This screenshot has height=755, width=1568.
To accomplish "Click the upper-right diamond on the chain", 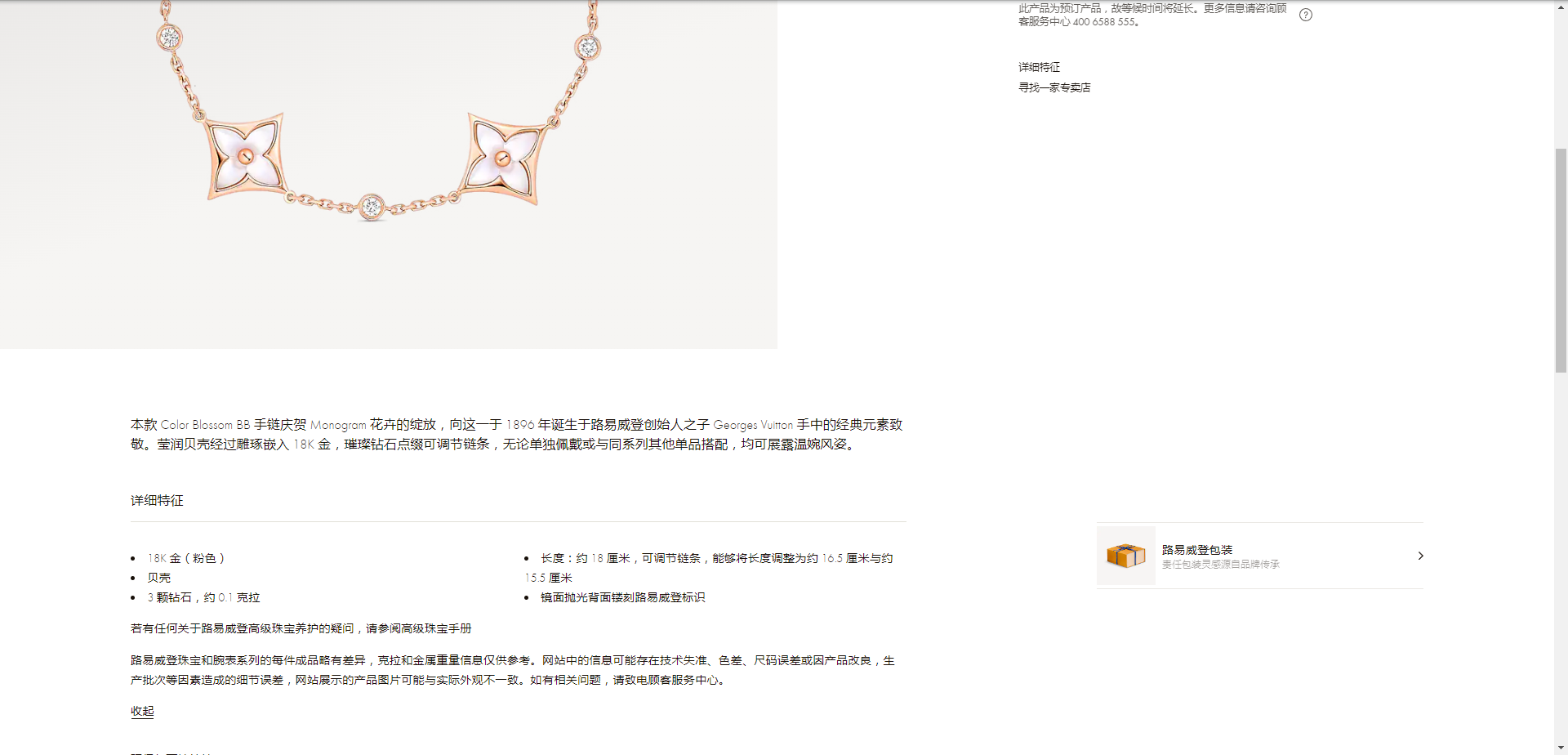I will [588, 47].
